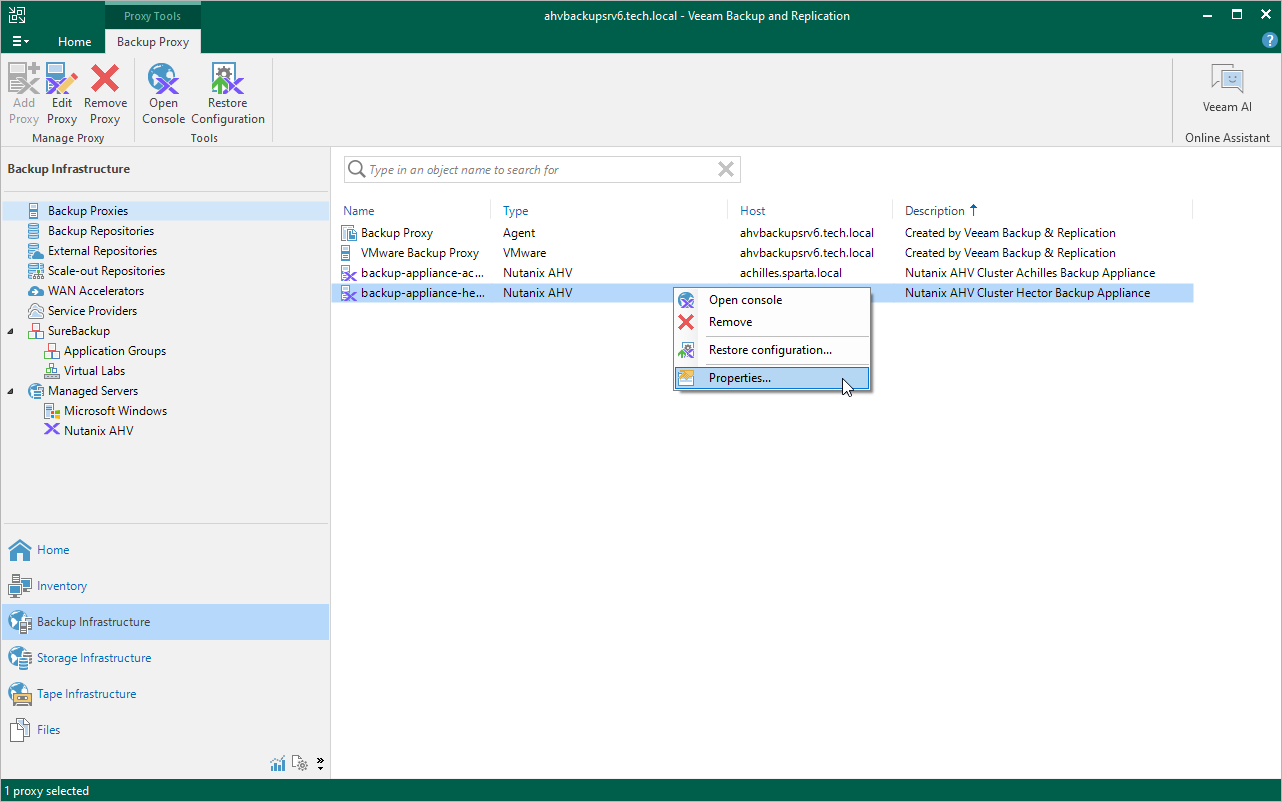This screenshot has width=1282, height=802.
Task: Switch to the Home ribbon tab
Action: (75, 42)
